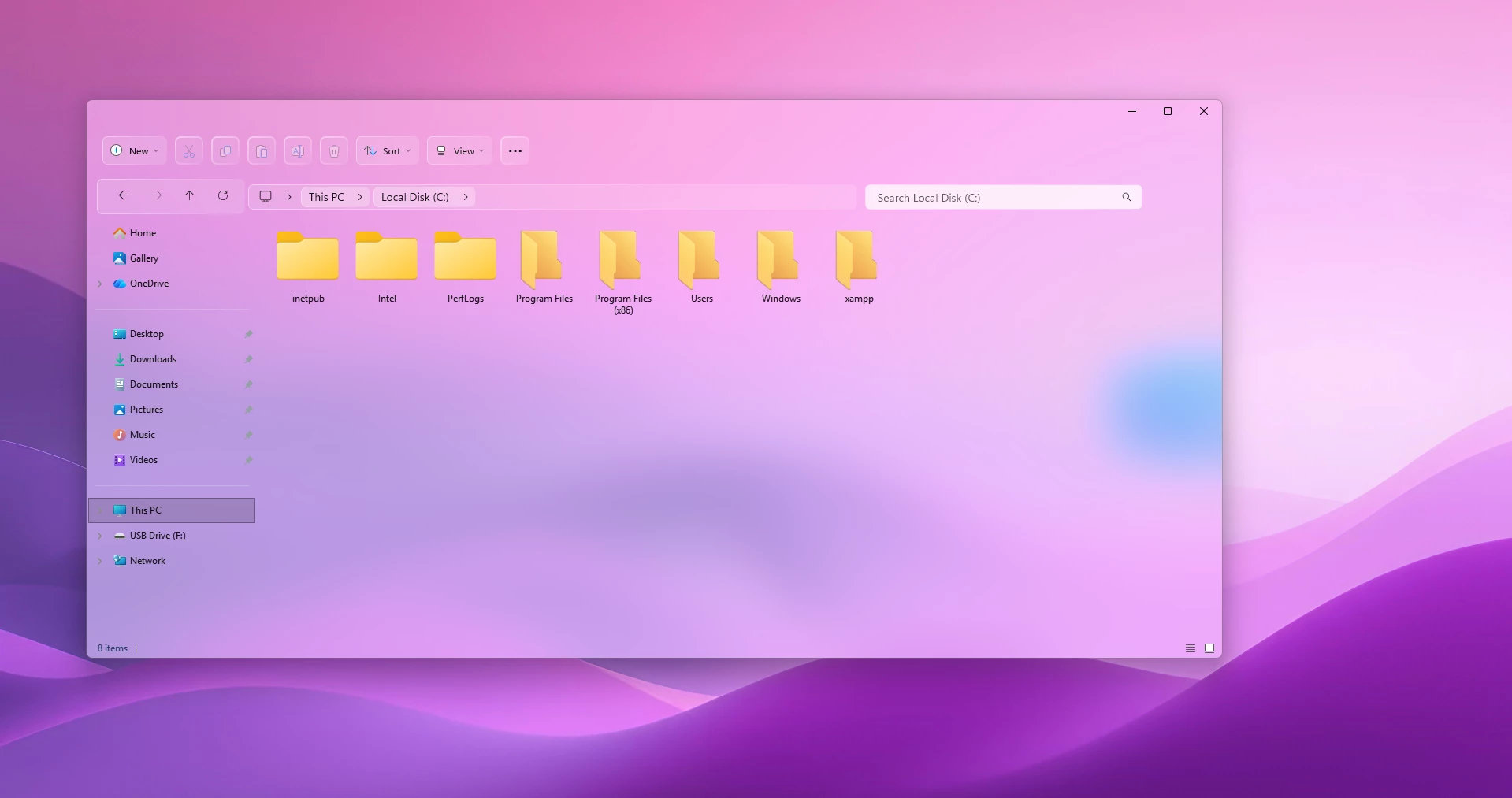Open the See more ellipsis menu
Viewport: 1512px width, 798px height.
[x=515, y=151]
